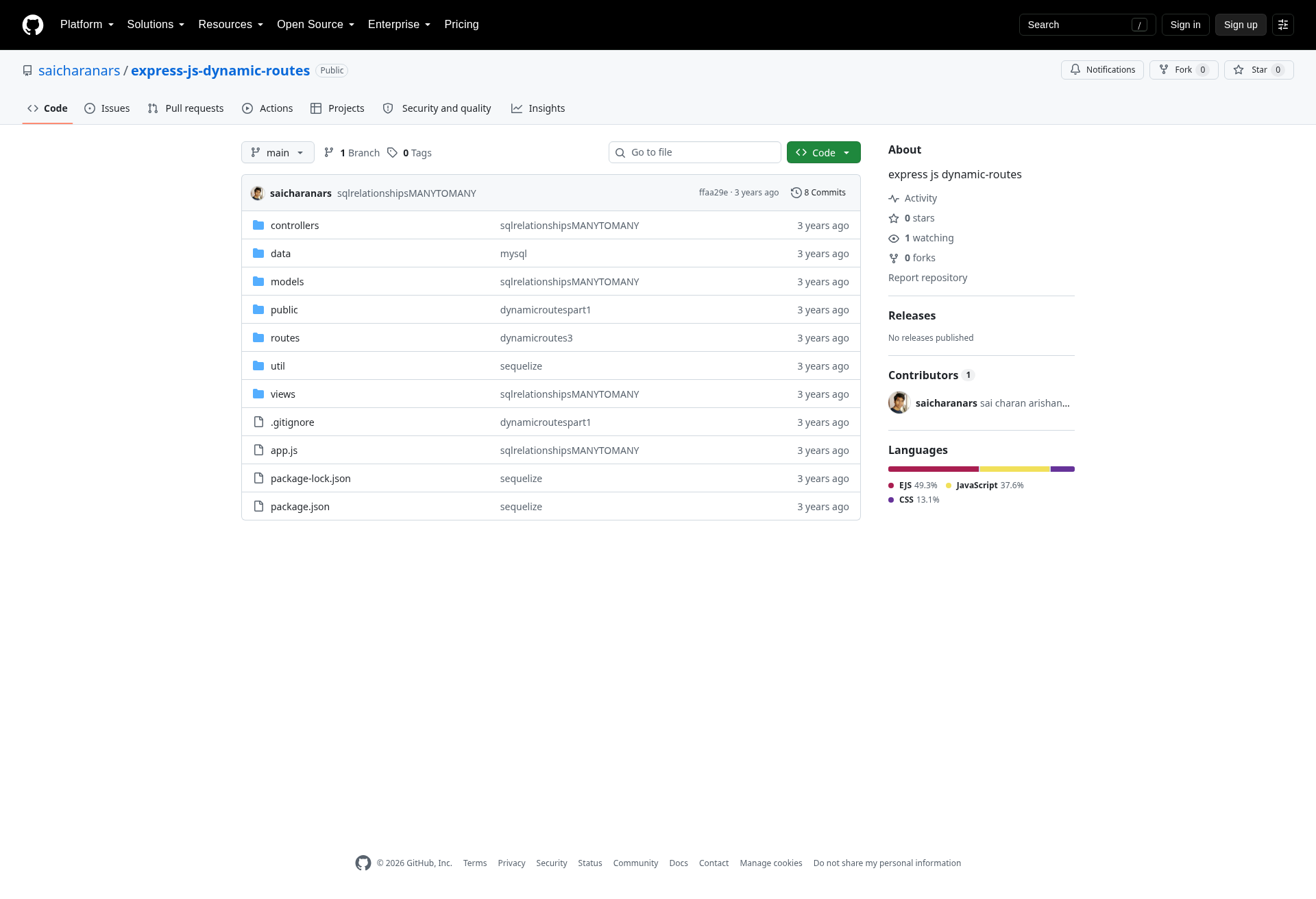The width and height of the screenshot is (1316, 899).
Task: Fork the repository using the Fork button
Action: point(1184,70)
